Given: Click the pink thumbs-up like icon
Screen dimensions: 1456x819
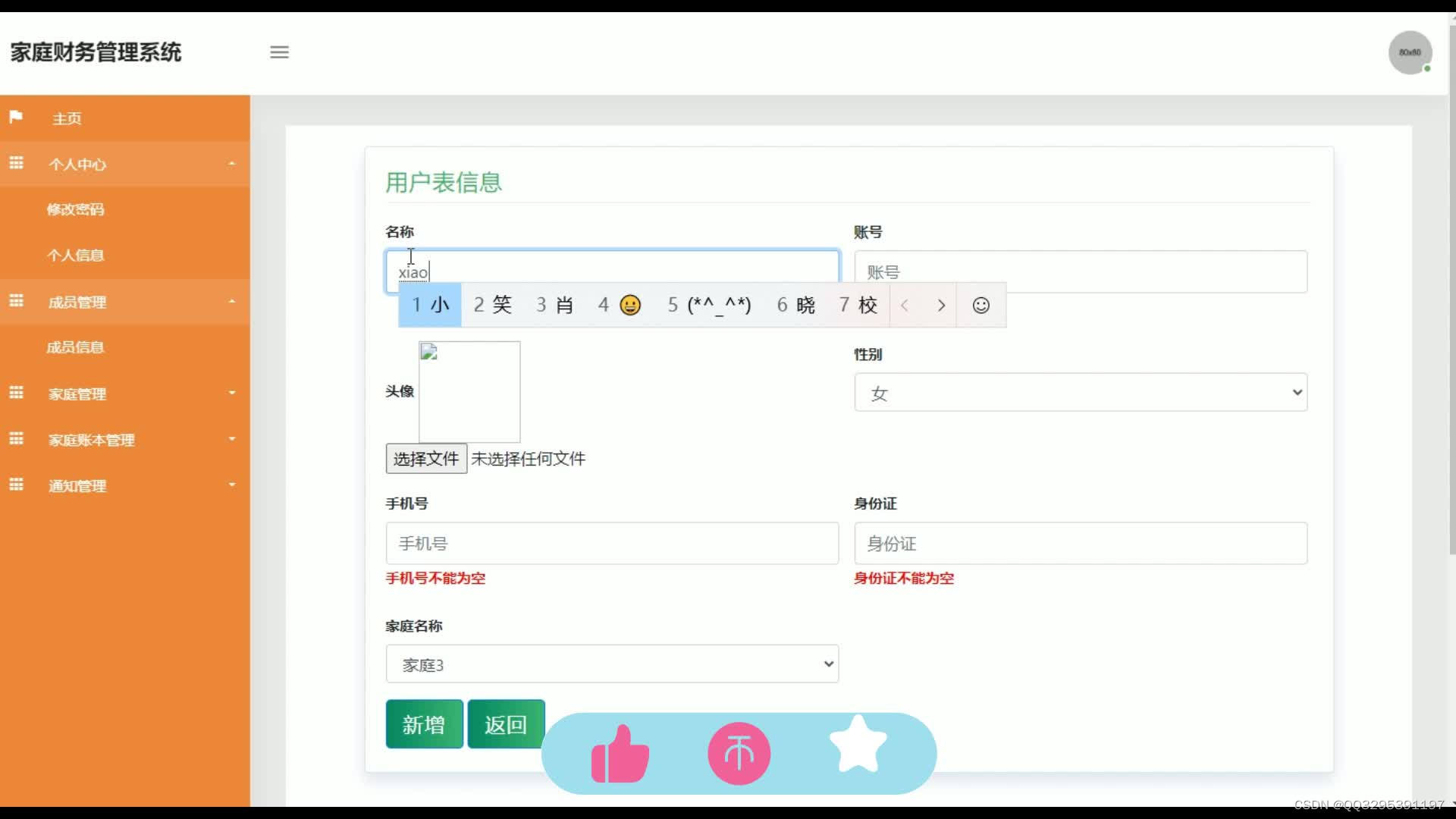Looking at the screenshot, I should [x=620, y=754].
